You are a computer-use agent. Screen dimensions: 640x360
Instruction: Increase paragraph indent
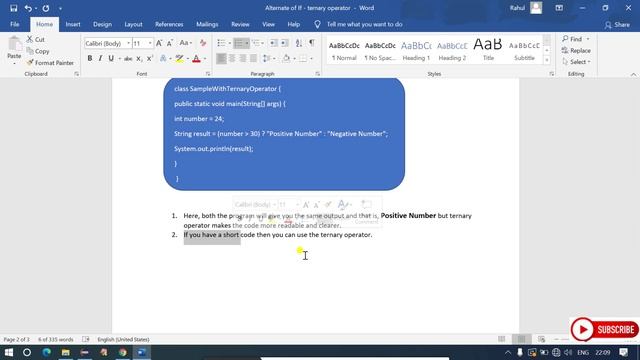click(285, 43)
